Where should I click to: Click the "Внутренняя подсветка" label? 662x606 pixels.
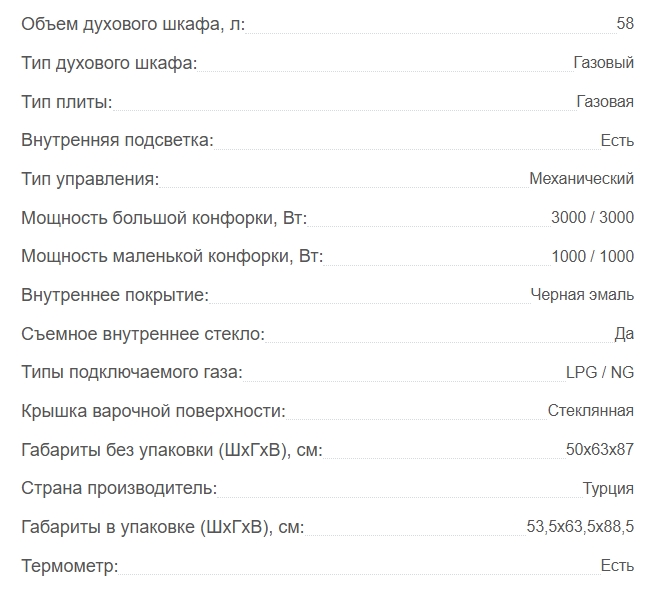(x=117, y=141)
